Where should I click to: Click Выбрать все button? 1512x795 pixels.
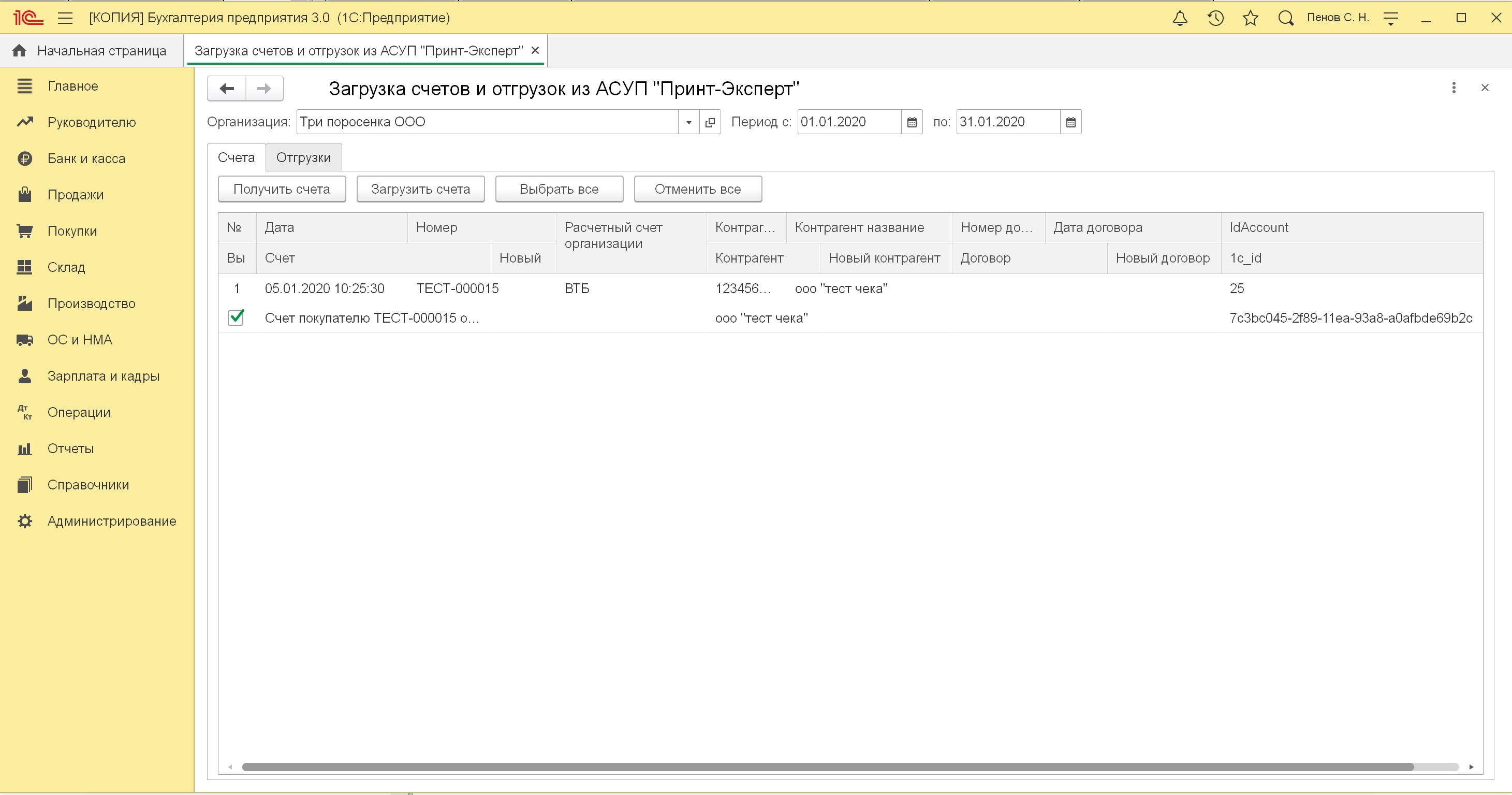[559, 189]
